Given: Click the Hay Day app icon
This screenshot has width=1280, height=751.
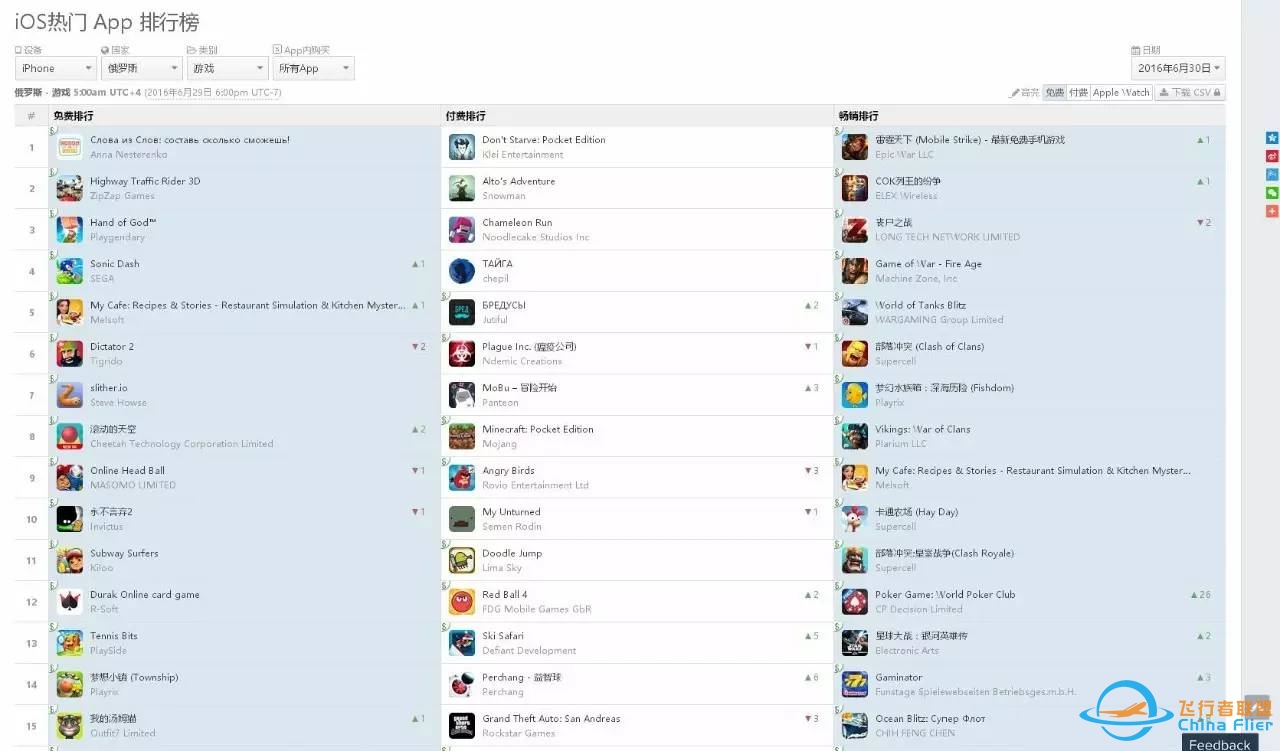Looking at the screenshot, I should click(x=855, y=519).
